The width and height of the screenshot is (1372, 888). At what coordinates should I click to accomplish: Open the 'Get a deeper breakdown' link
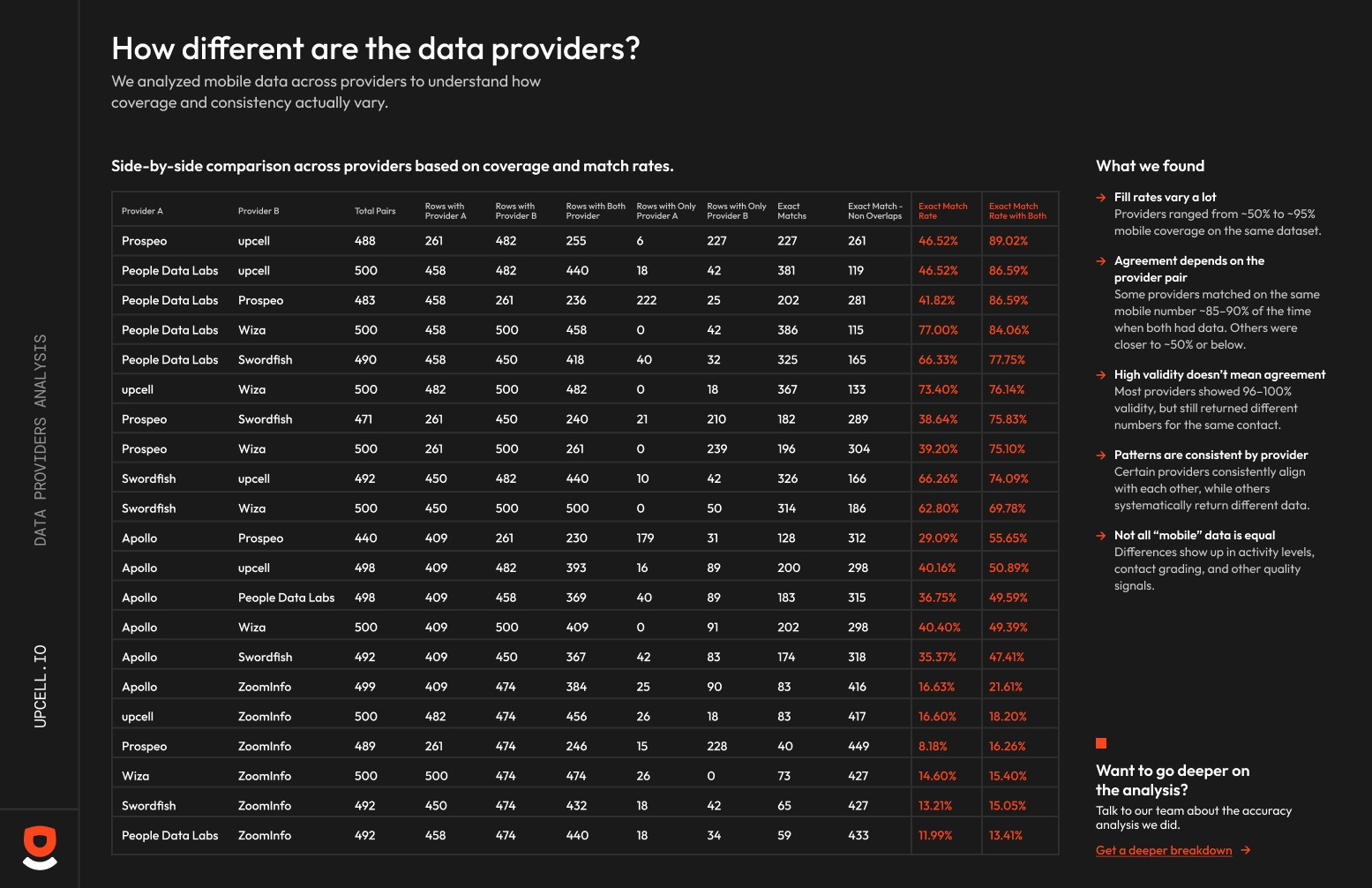click(x=1164, y=851)
